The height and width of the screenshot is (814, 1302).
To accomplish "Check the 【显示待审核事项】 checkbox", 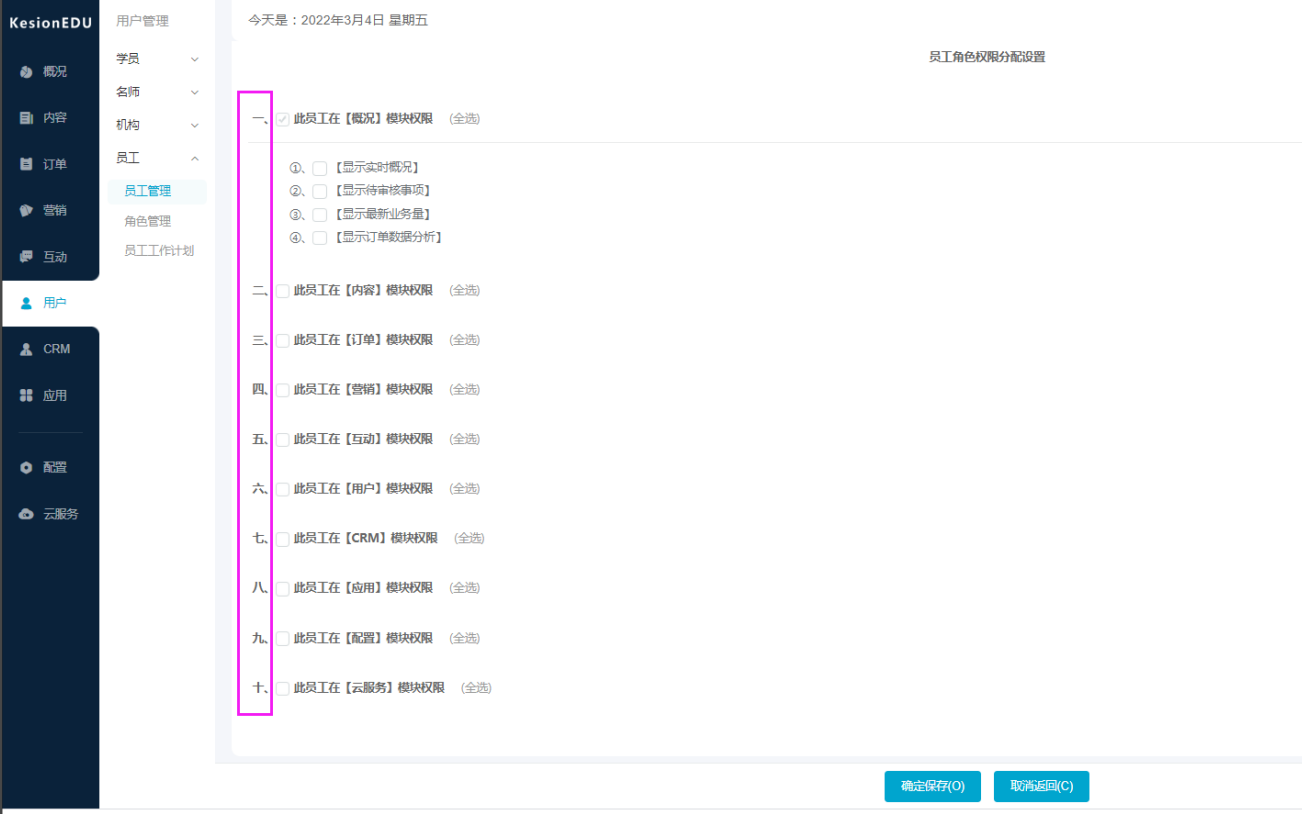I will click(320, 191).
